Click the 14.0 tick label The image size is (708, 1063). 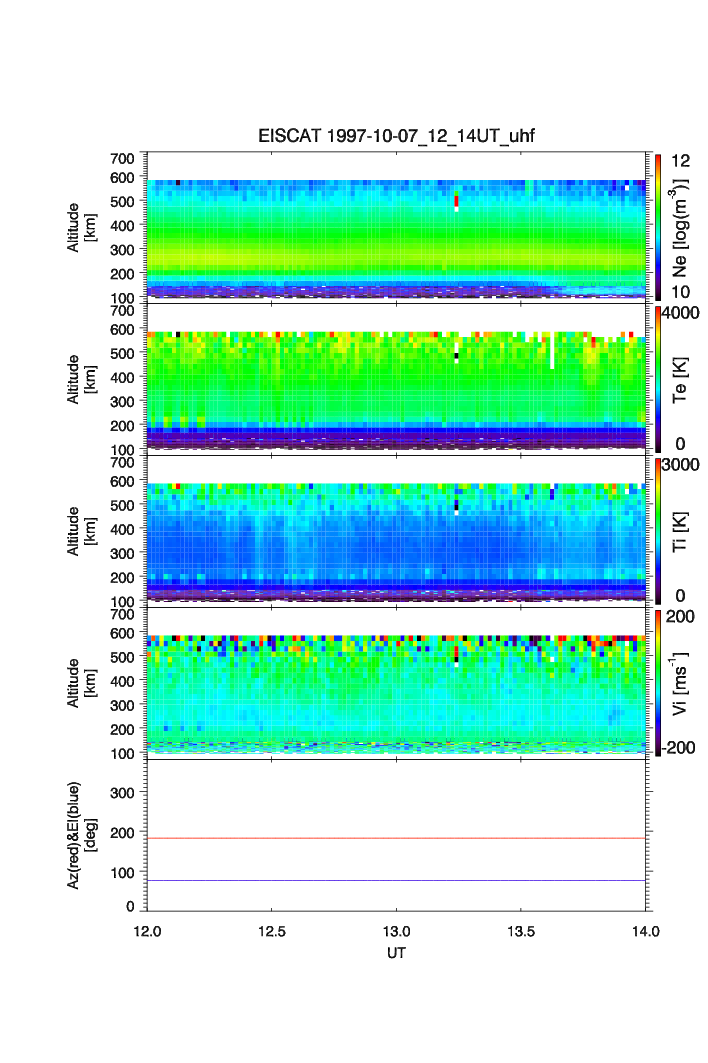[646, 931]
